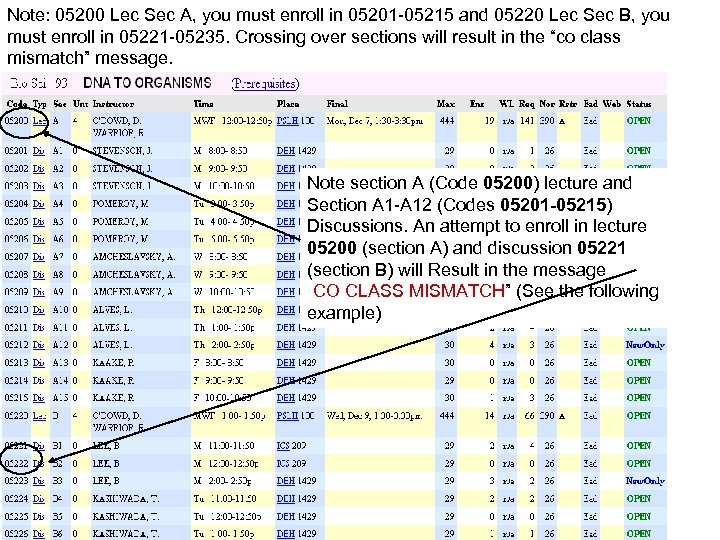Open the Prerequisites link for DNA to Organisms
The image size is (720, 540).
265,84
